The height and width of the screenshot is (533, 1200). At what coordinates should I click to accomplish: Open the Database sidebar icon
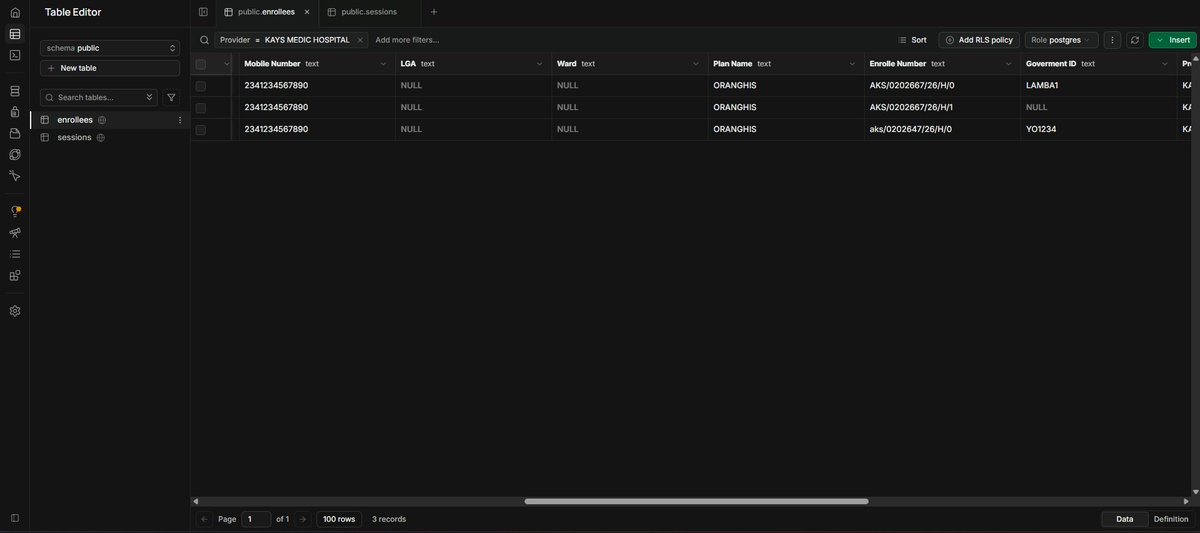pos(15,91)
